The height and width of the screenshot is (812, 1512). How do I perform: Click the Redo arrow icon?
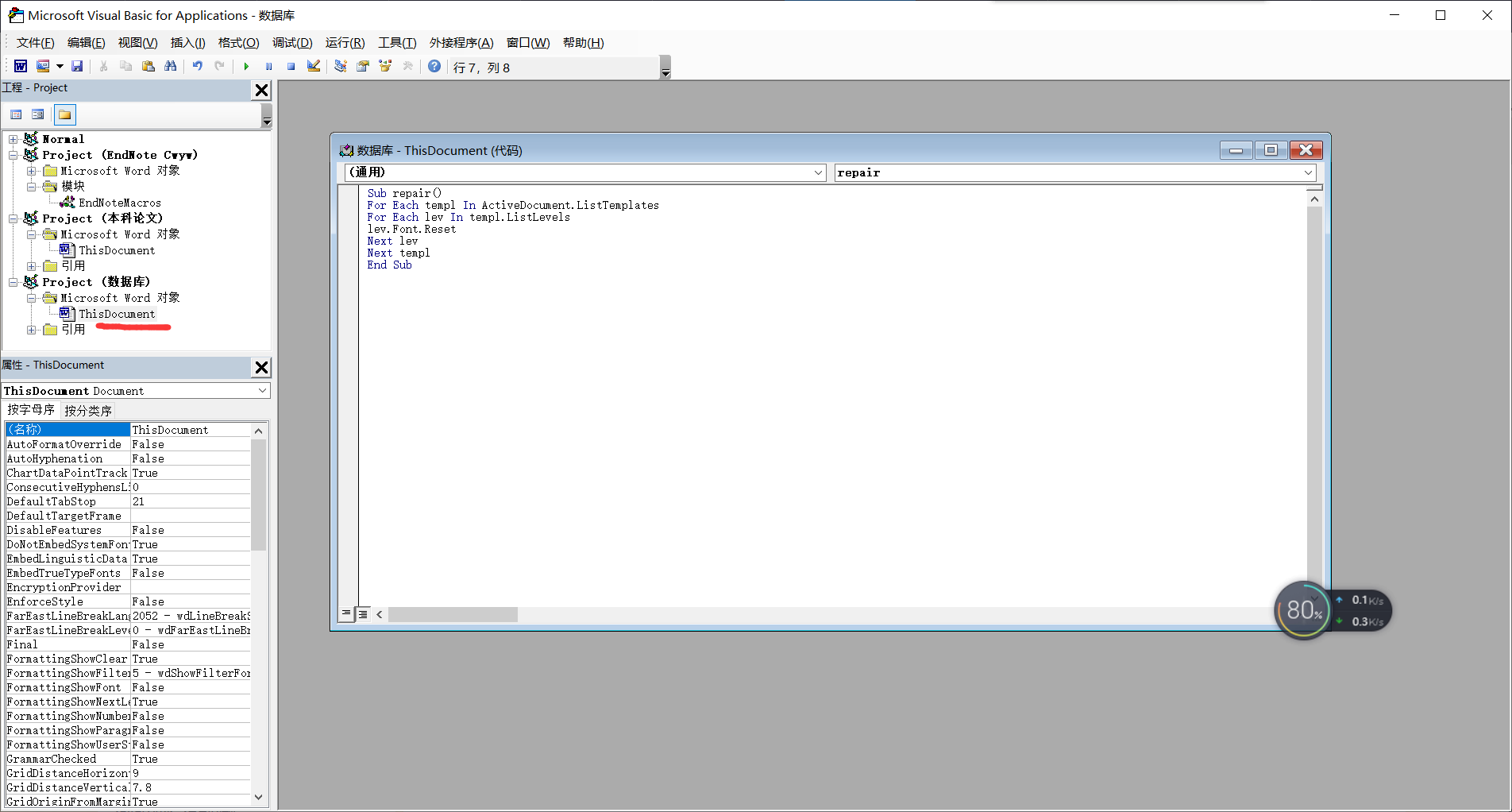[219, 66]
